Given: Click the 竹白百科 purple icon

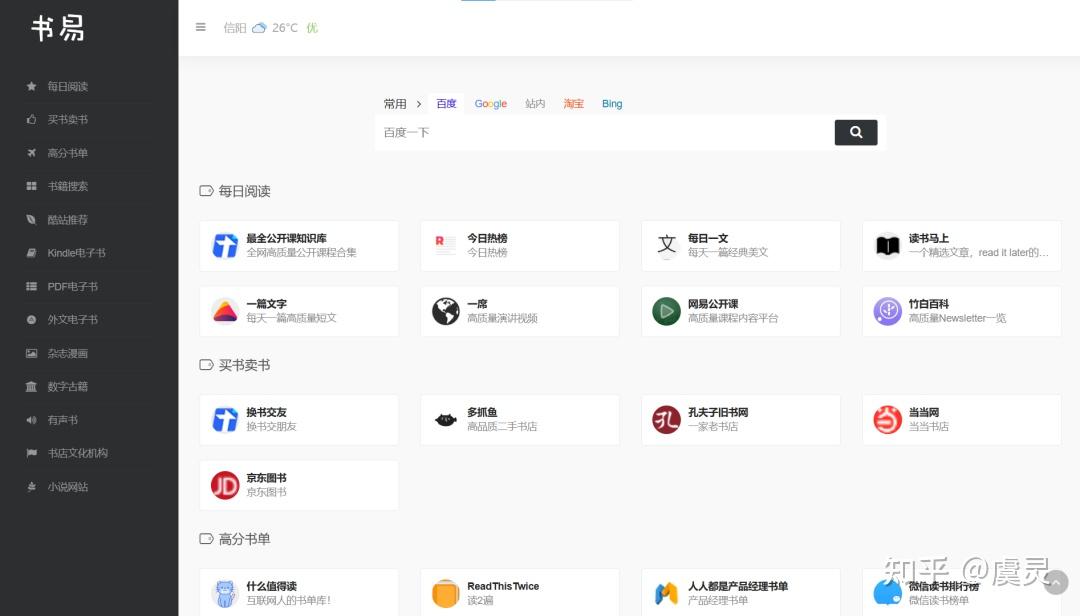Looking at the screenshot, I should [x=887, y=311].
